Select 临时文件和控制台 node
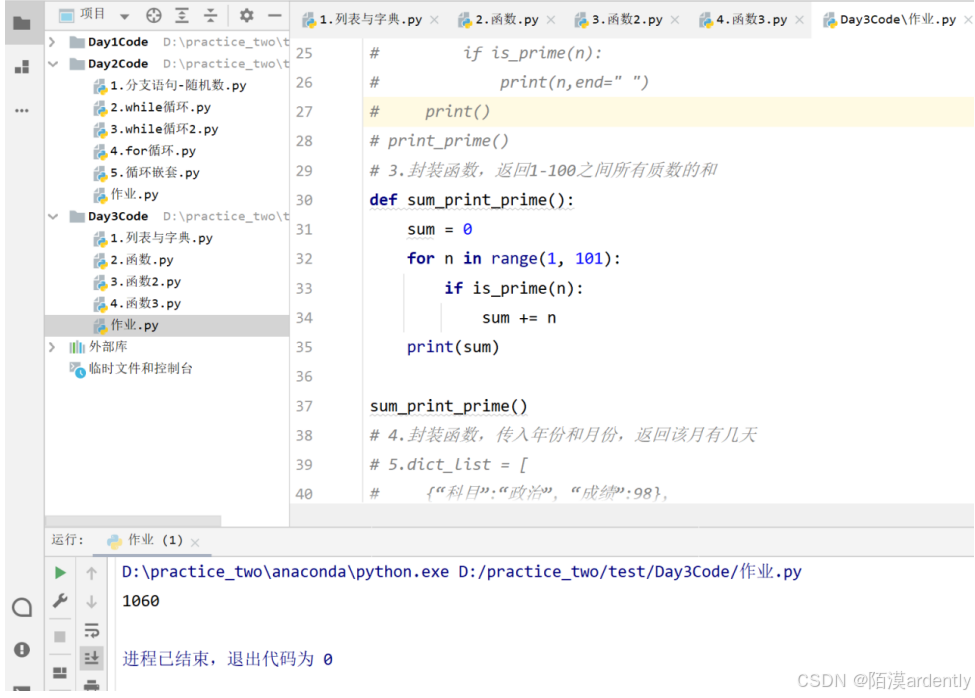The height and width of the screenshot is (698, 975). [x=132, y=369]
